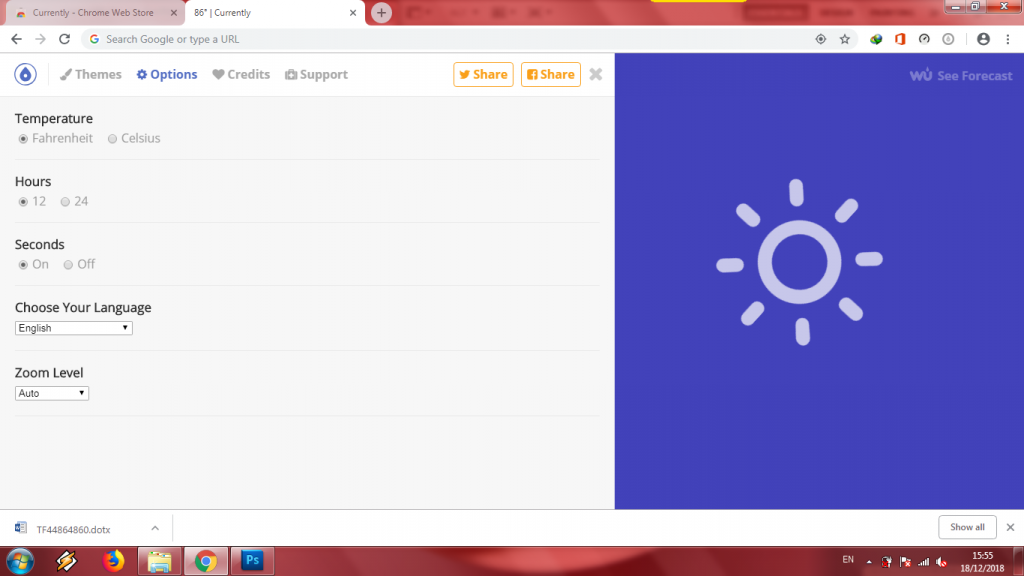Share on Twitter button
Image resolution: width=1024 pixels, height=576 pixels.
click(483, 74)
